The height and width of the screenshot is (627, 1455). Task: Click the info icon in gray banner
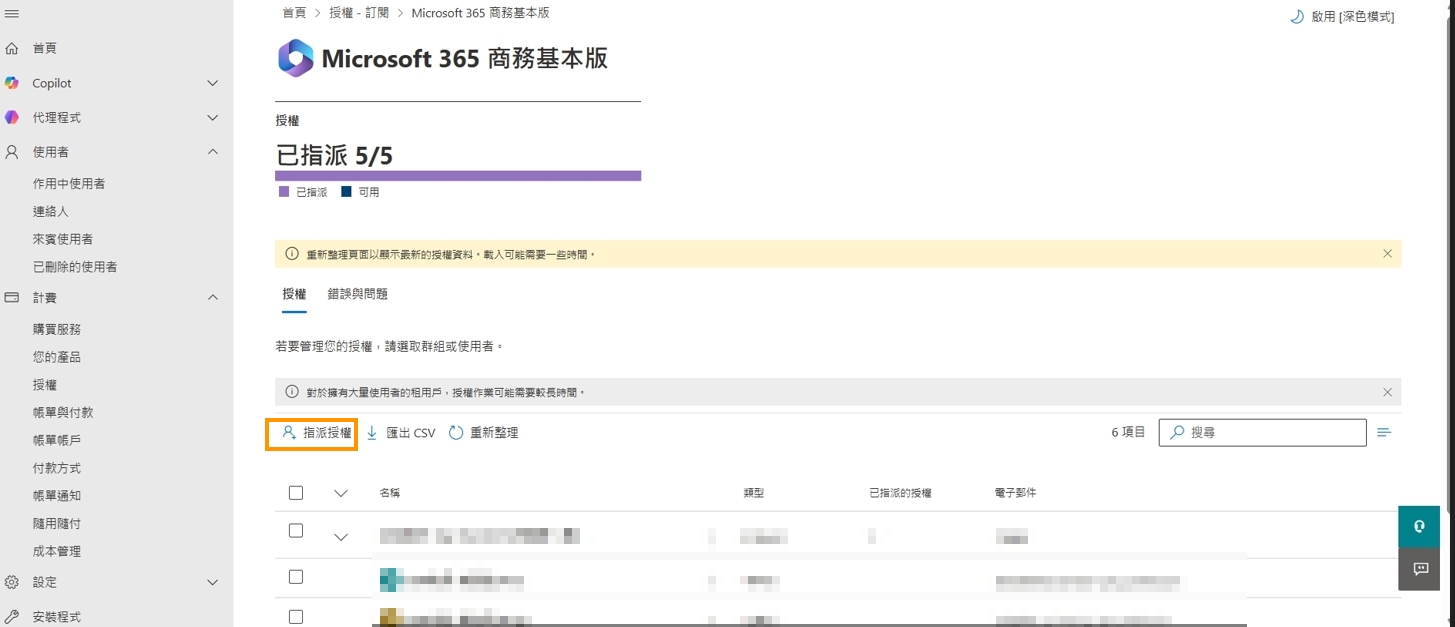(292, 392)
